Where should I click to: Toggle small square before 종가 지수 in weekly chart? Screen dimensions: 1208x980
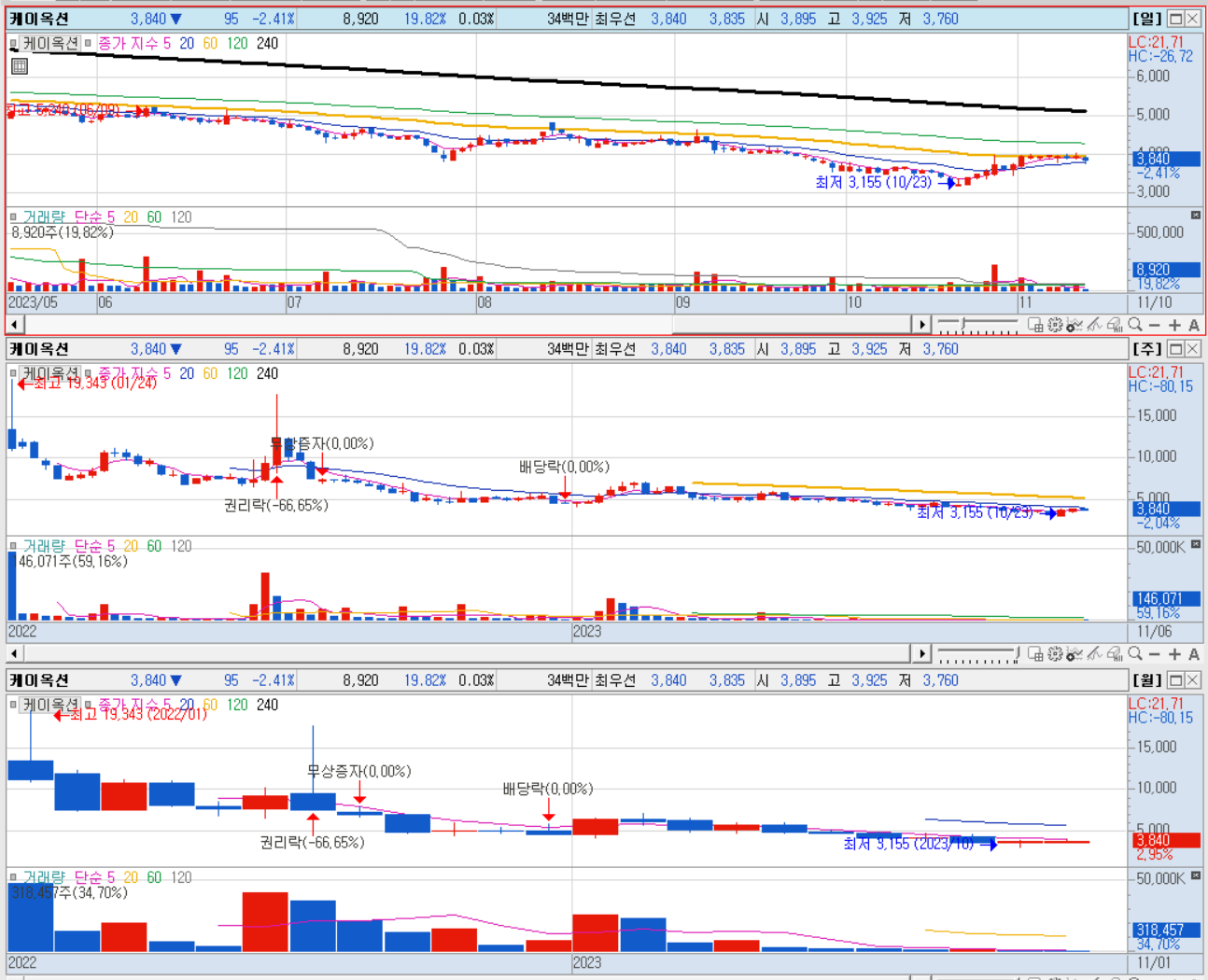click(88, 373)
